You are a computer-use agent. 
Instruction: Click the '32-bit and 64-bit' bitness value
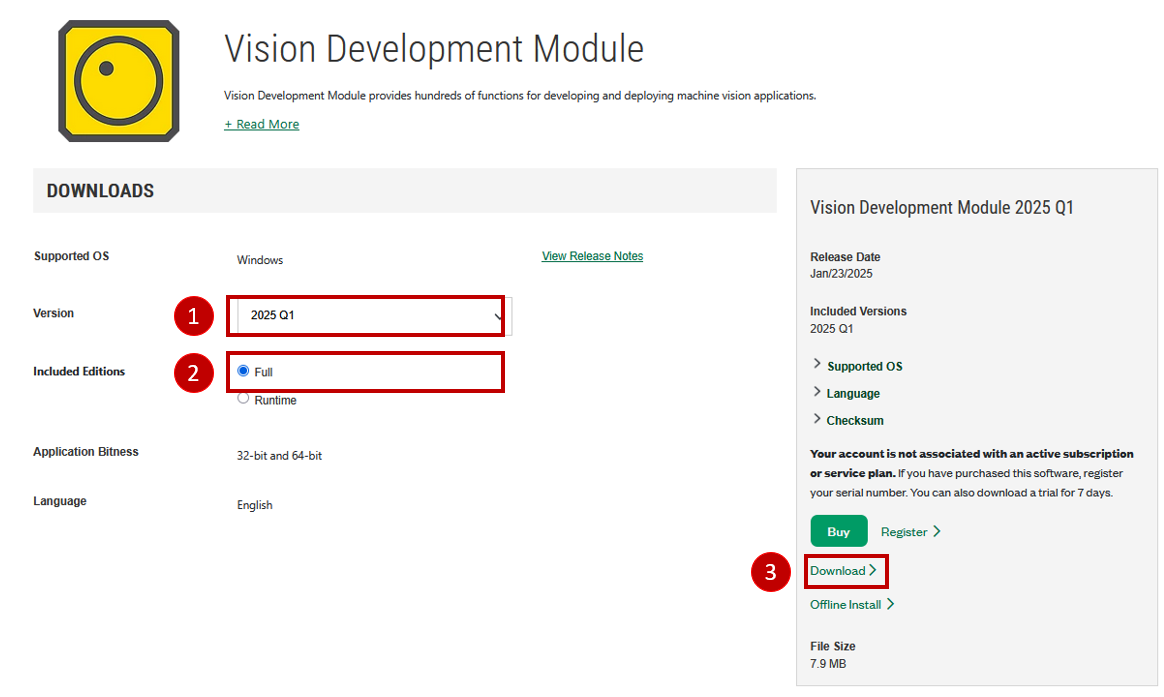click(x=279, y=456)
